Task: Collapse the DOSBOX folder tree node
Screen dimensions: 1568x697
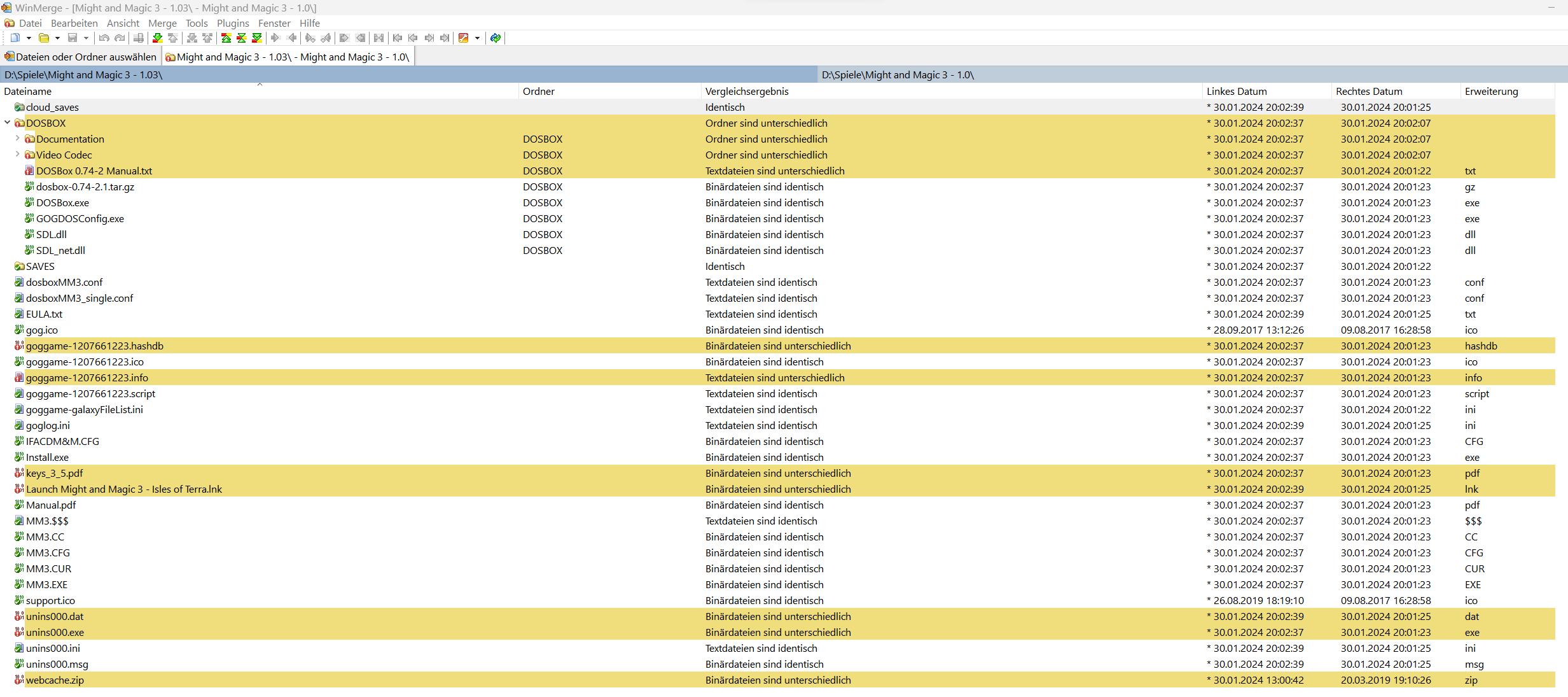Action: click(x=7, y=122)
